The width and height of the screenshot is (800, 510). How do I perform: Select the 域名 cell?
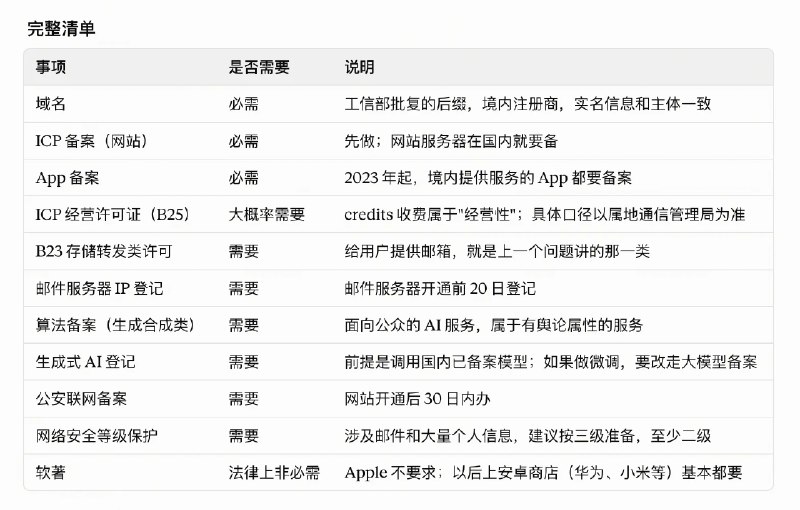tap(51, 104)
